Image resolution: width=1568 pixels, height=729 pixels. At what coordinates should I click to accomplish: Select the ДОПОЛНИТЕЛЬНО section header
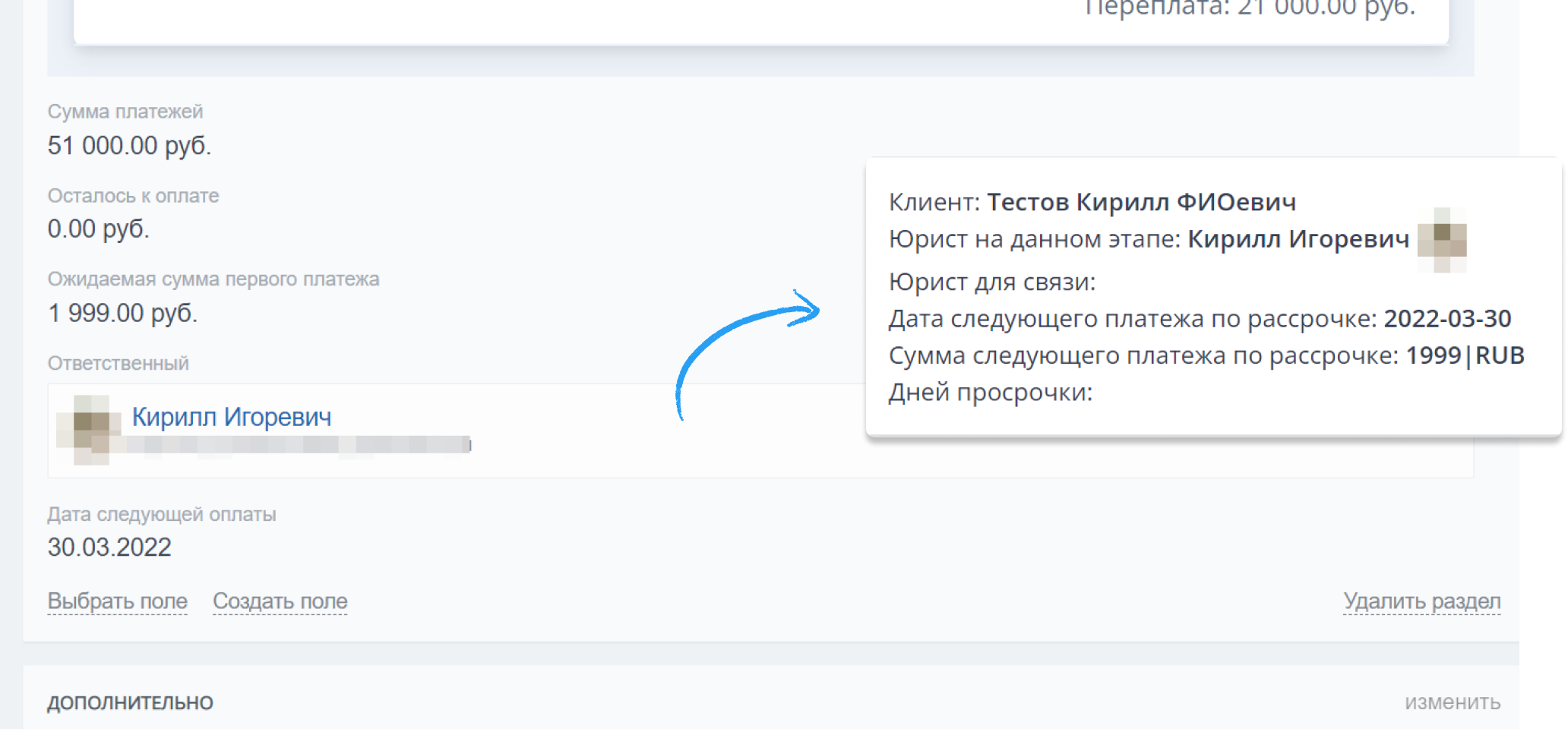click(x=130, y=702)
